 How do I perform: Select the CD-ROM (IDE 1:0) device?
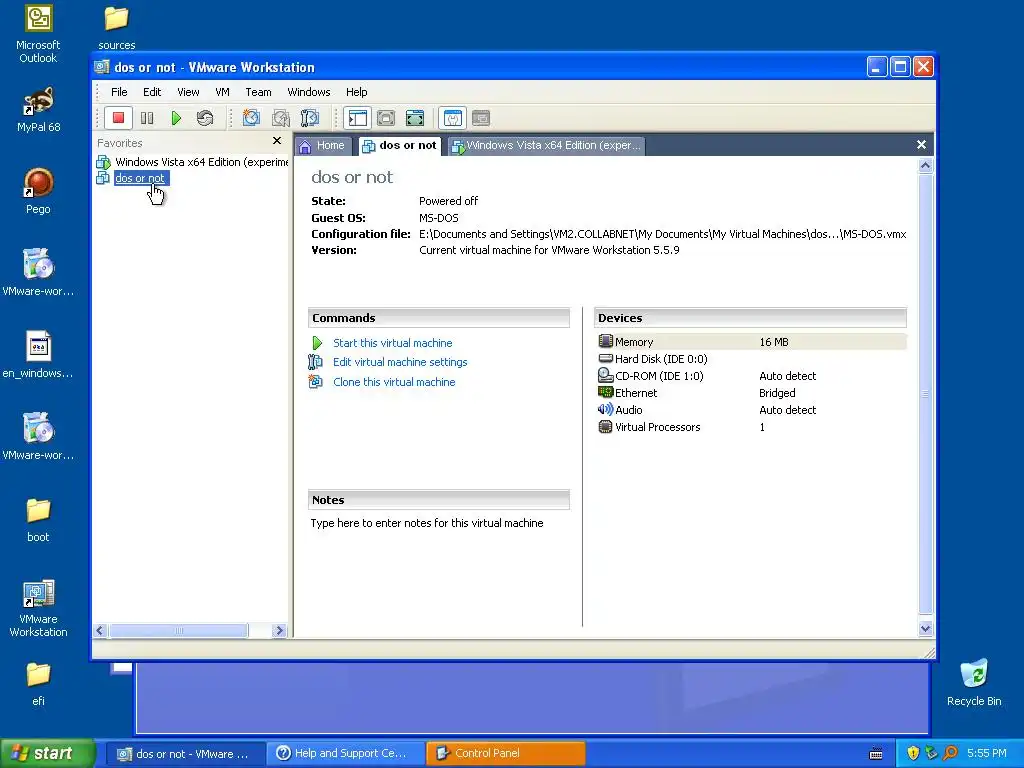tap(751, 376)
